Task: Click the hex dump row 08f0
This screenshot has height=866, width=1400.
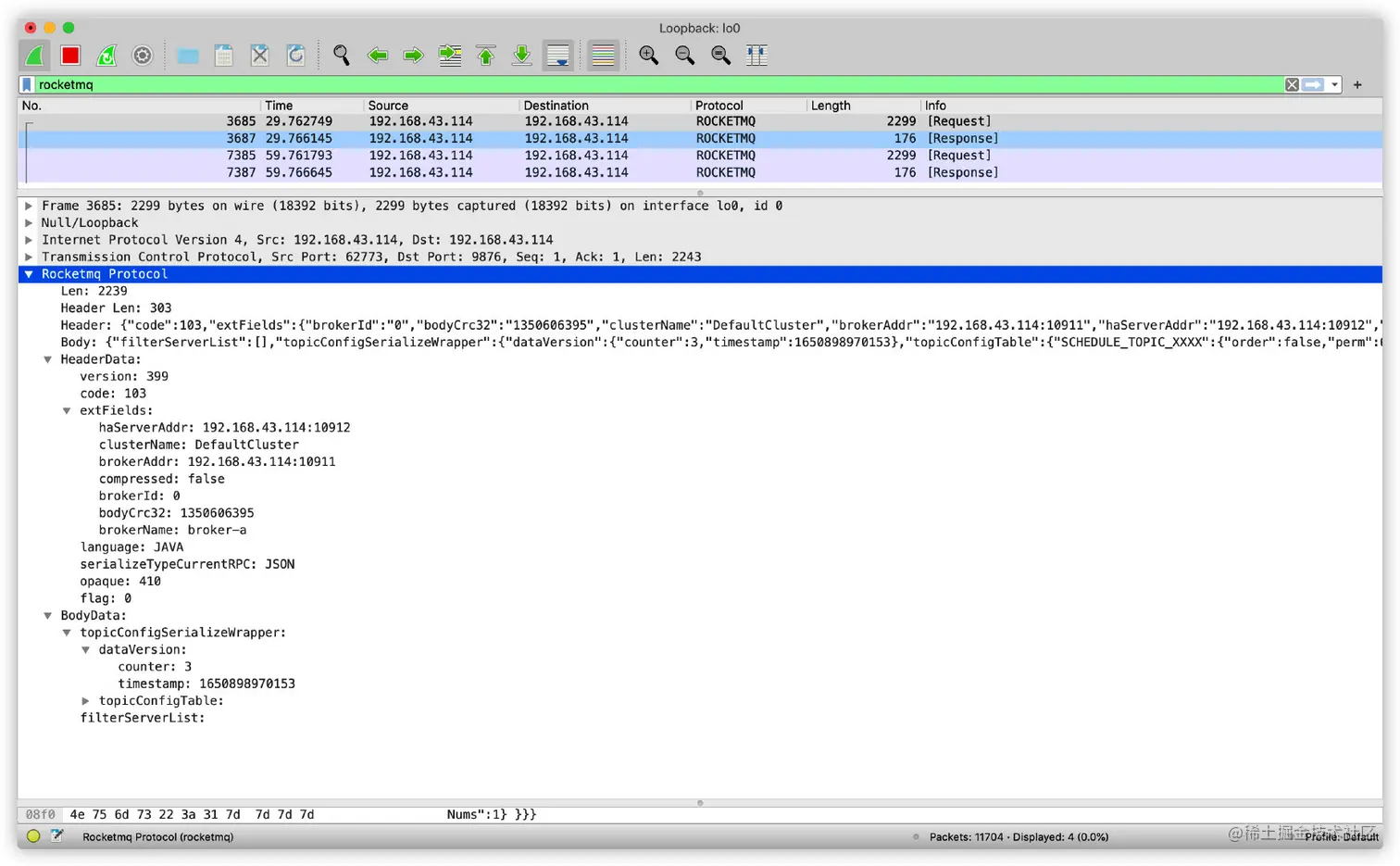Action: click(x=700, y=815)
